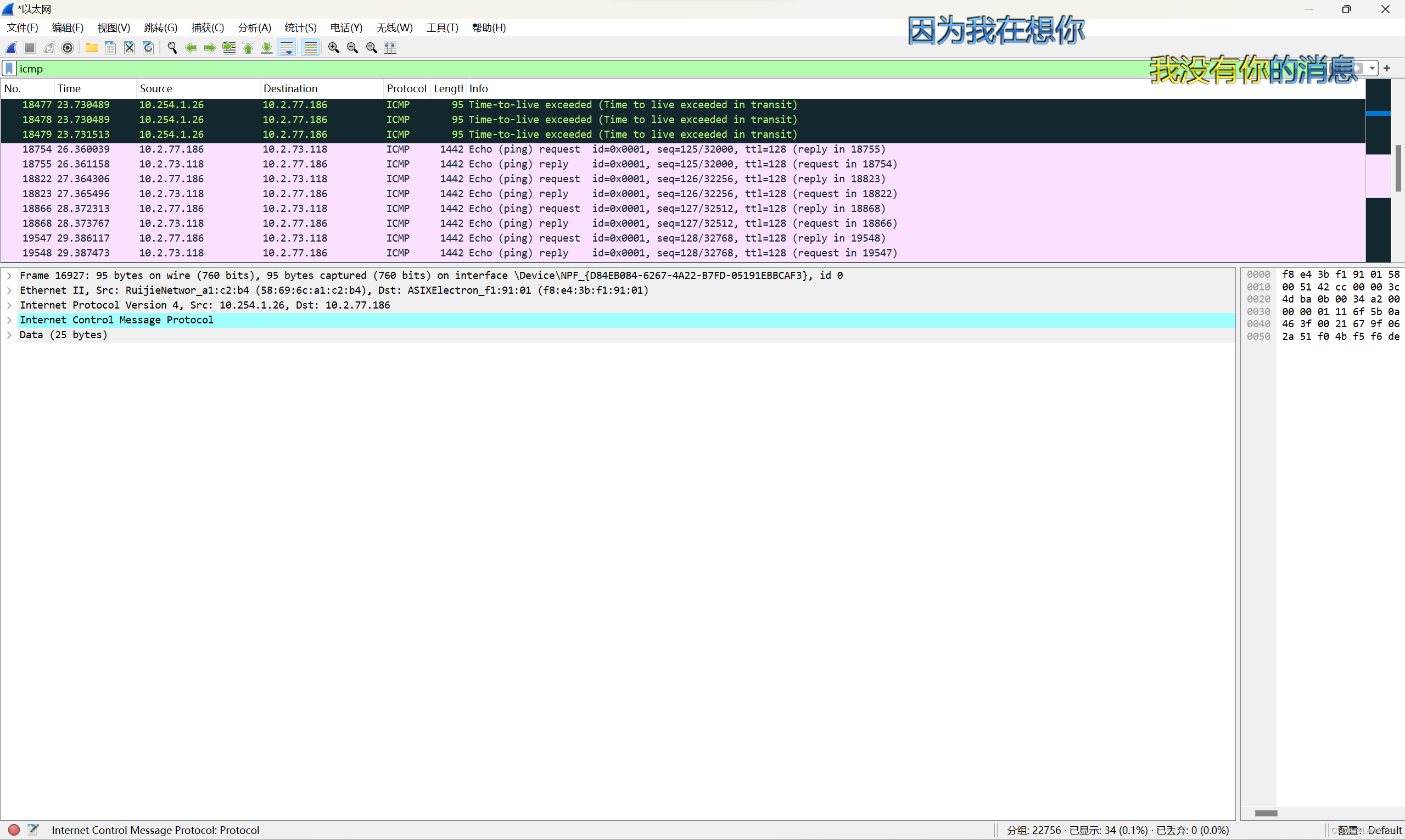1405x840 pixels.
Task: Zoom in on the main window text
Action: (x=333, y=48)
